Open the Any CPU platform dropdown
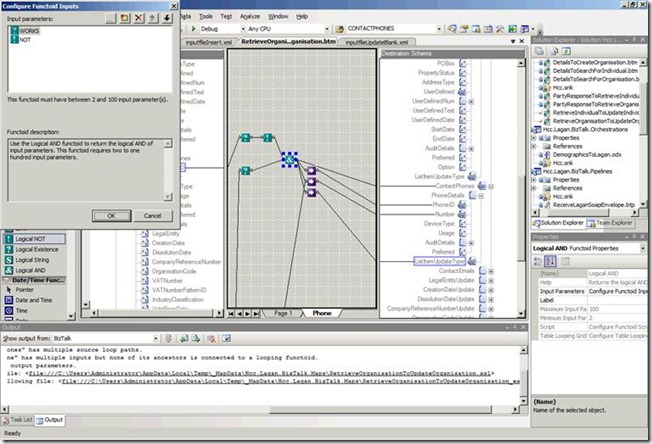 (327, 29)
